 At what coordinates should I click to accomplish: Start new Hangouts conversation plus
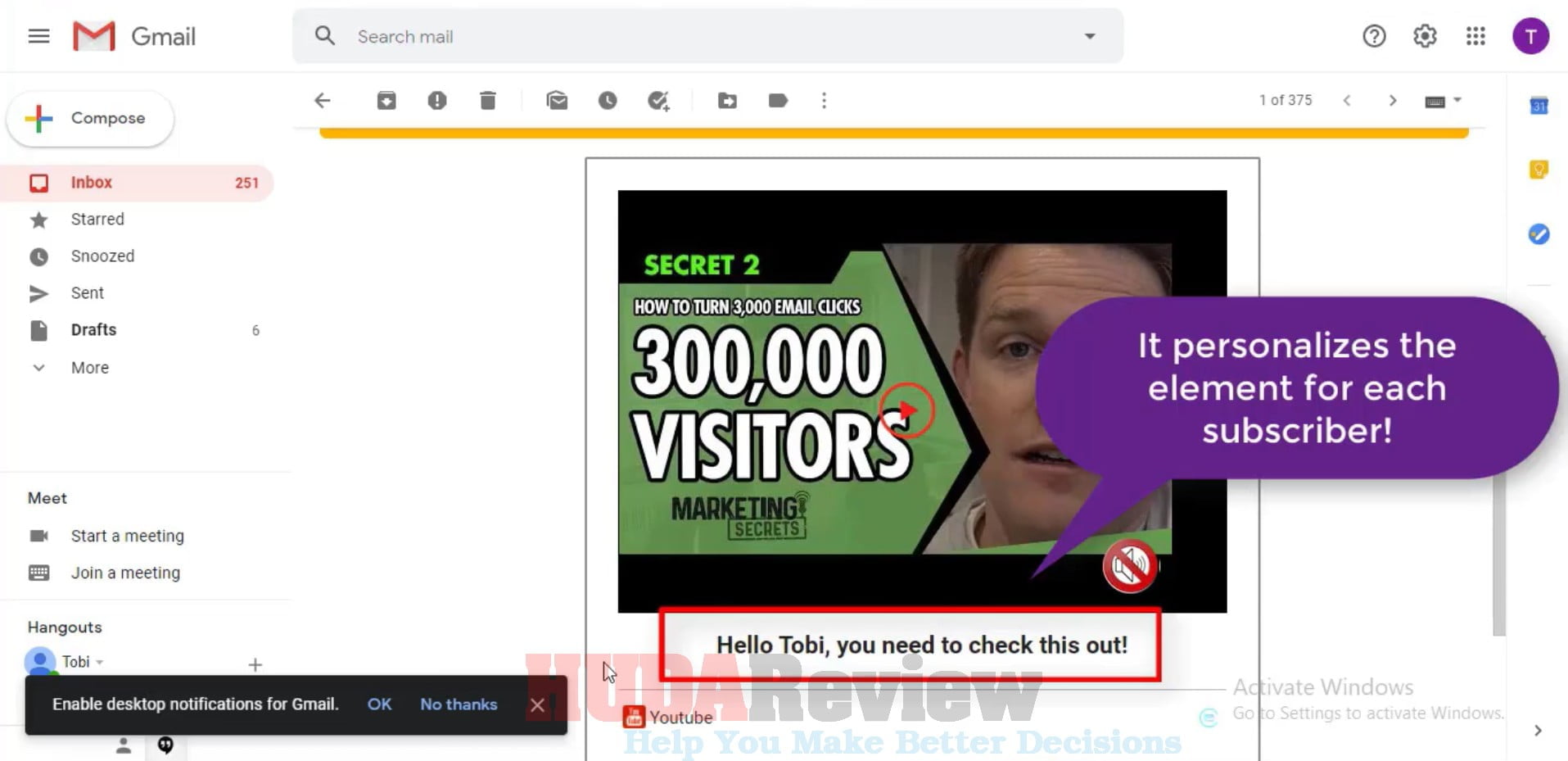(255, 664)
